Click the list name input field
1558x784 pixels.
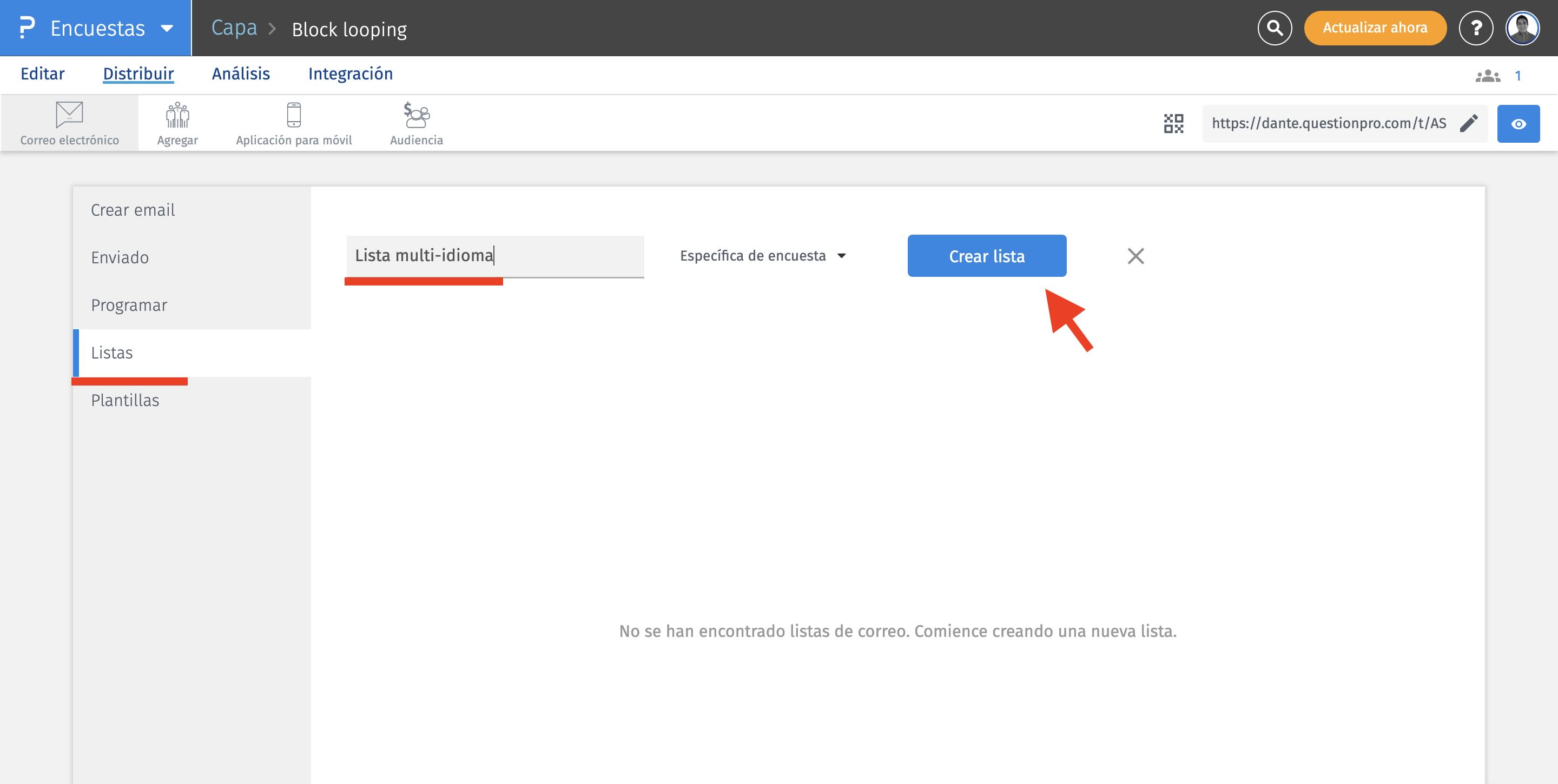[x=495, y=256]
